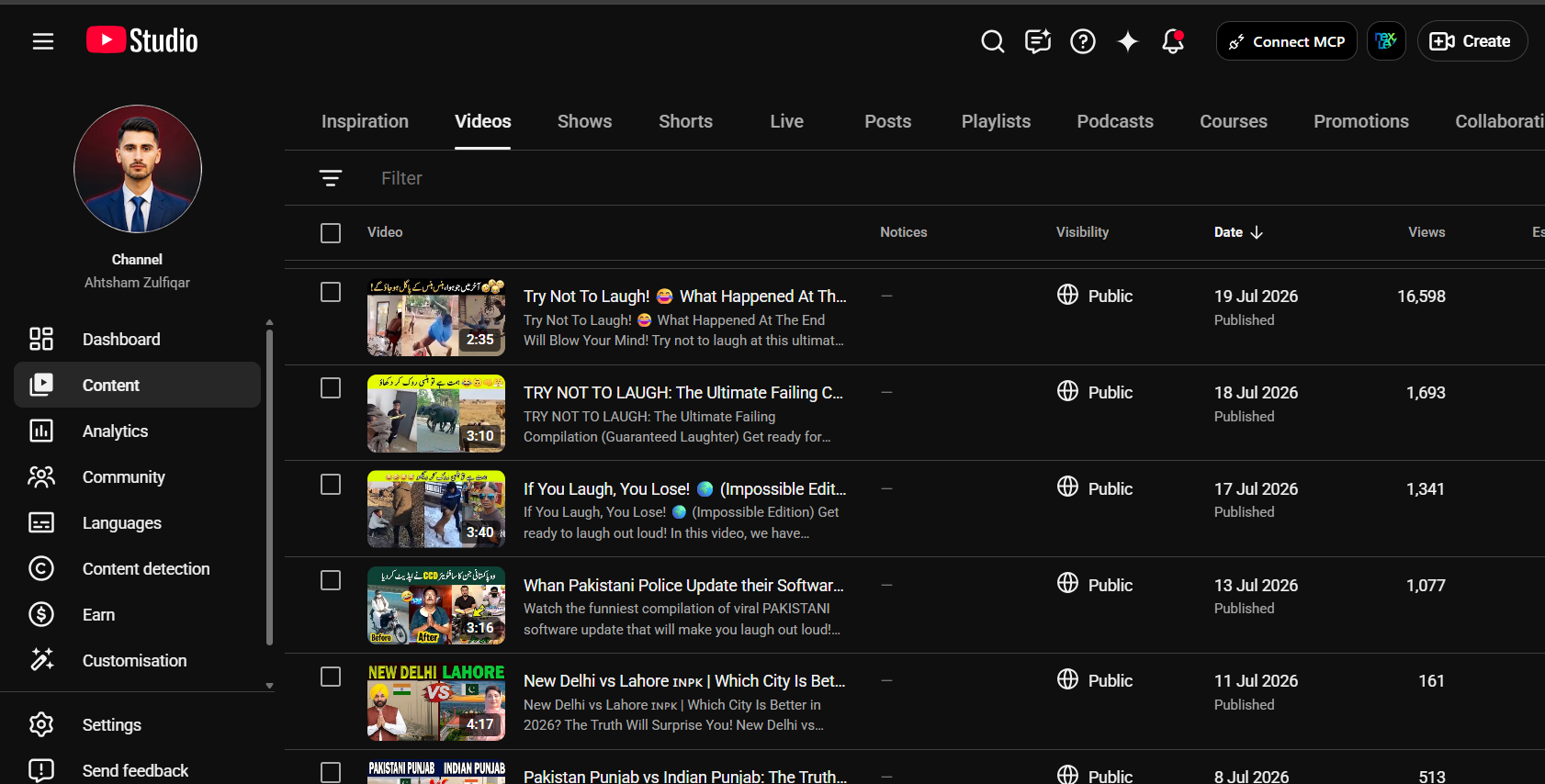Select the 'New Delhi vs Lahore' checkbox

[331, 677]
